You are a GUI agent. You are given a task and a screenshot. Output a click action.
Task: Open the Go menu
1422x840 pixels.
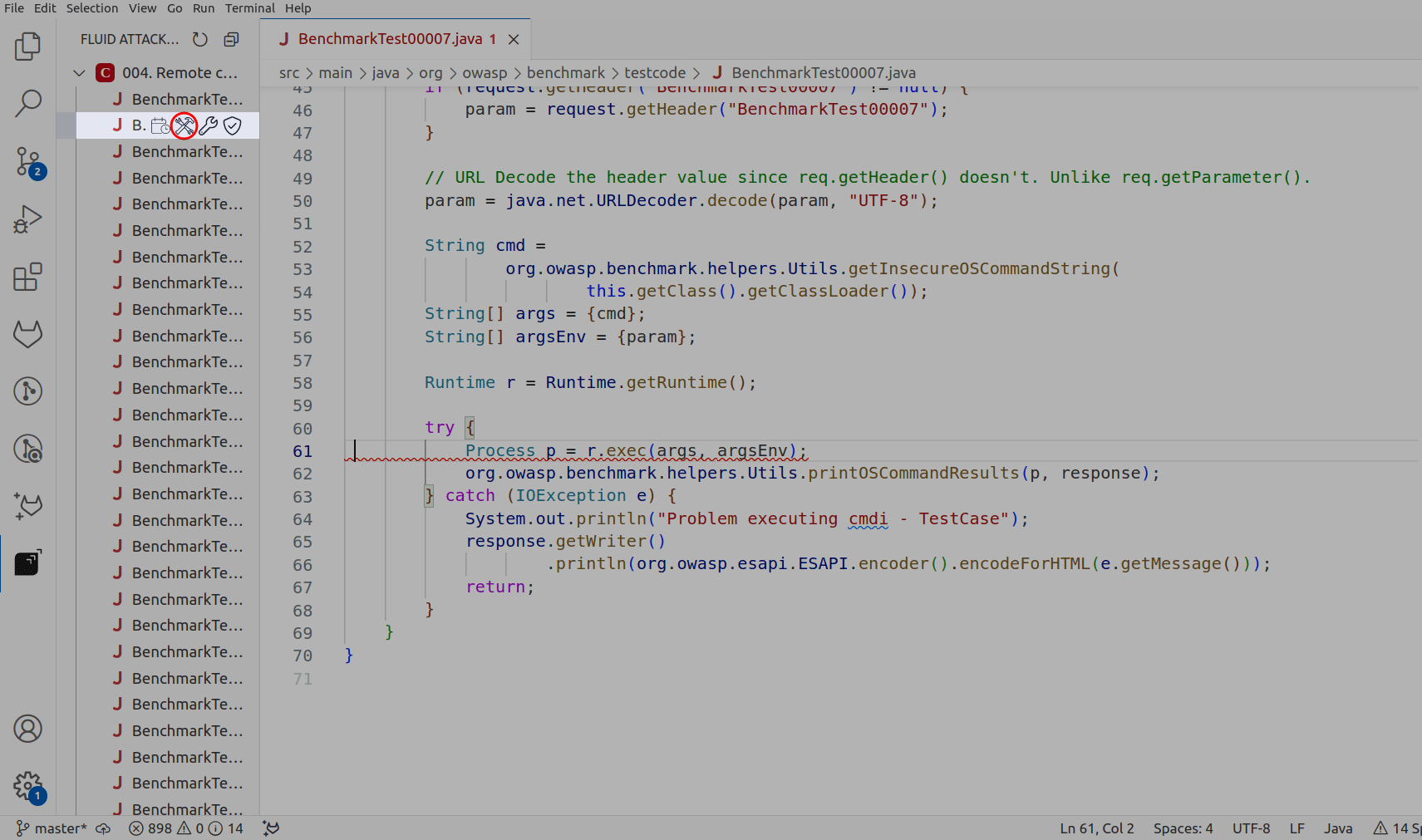pos(175,8)
